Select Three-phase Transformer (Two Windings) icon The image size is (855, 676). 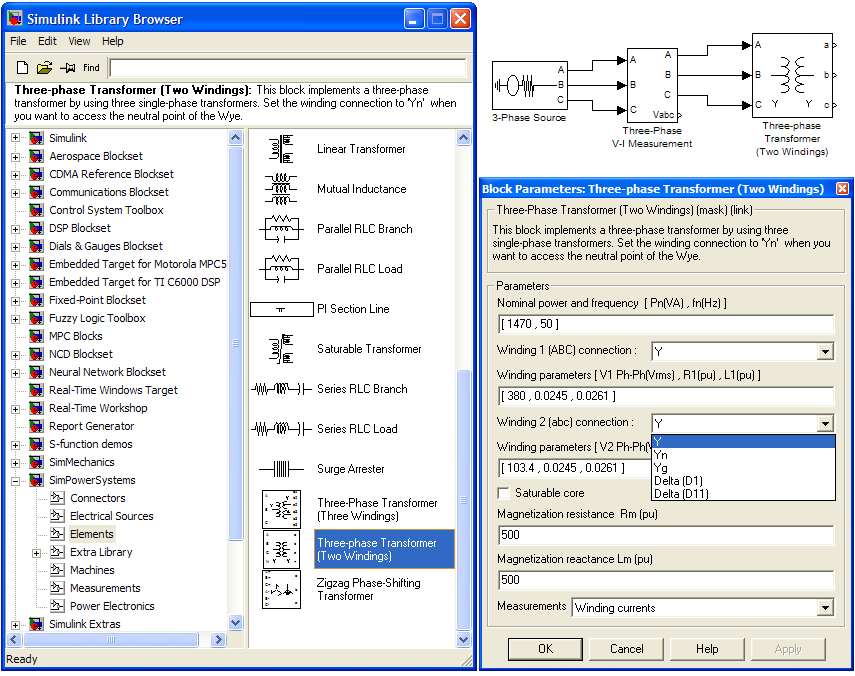tap(281, 550)
